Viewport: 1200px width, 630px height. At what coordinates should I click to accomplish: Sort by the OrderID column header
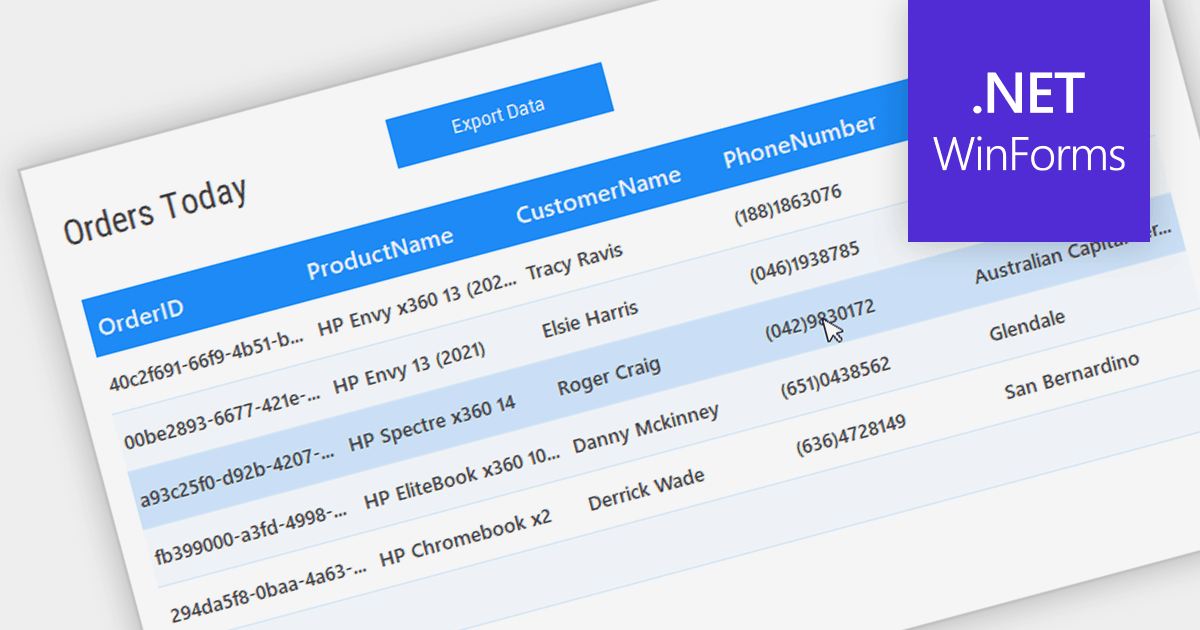141,314
